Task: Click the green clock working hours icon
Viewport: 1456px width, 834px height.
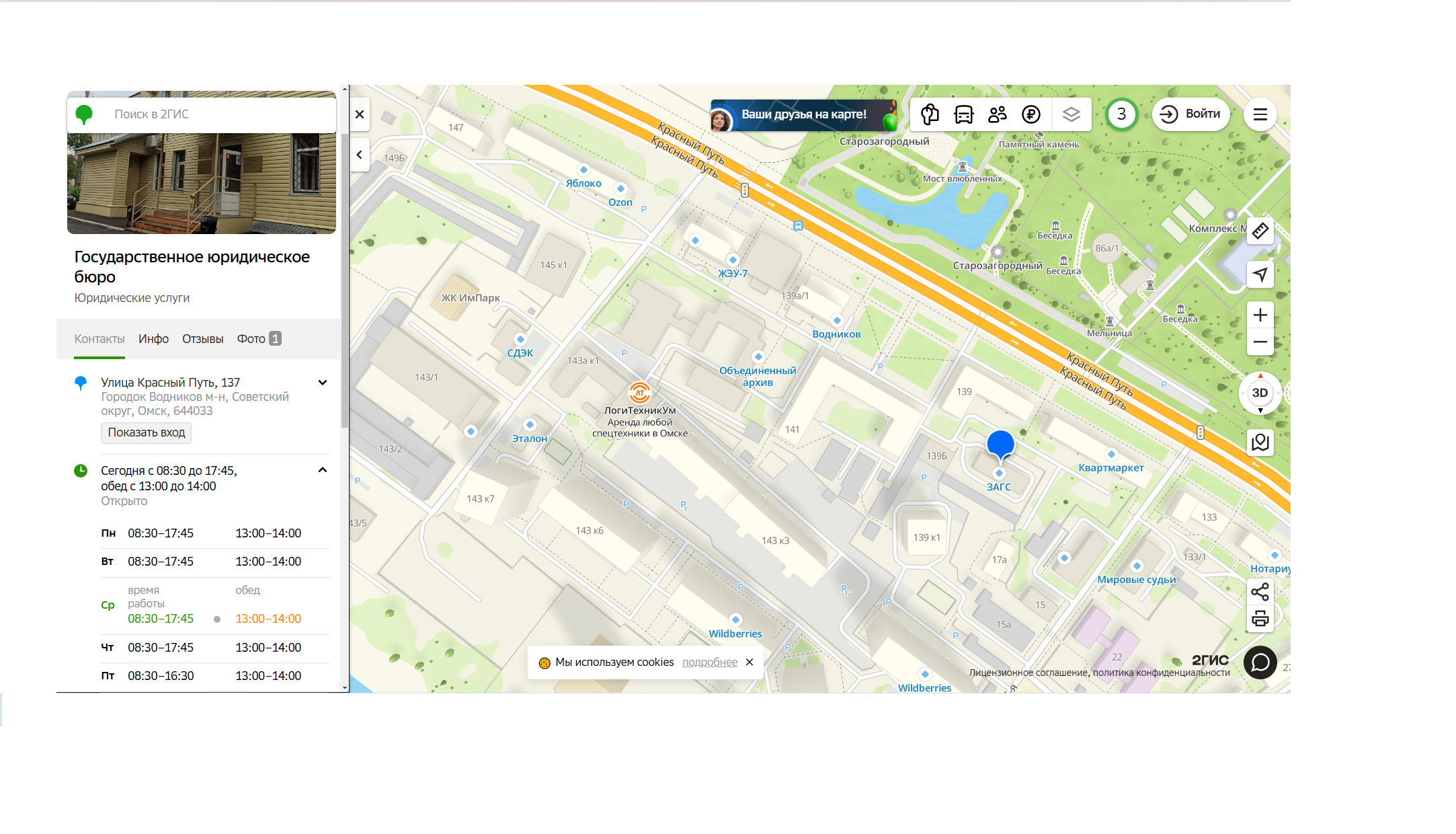Action: click(x=81, y=471)
